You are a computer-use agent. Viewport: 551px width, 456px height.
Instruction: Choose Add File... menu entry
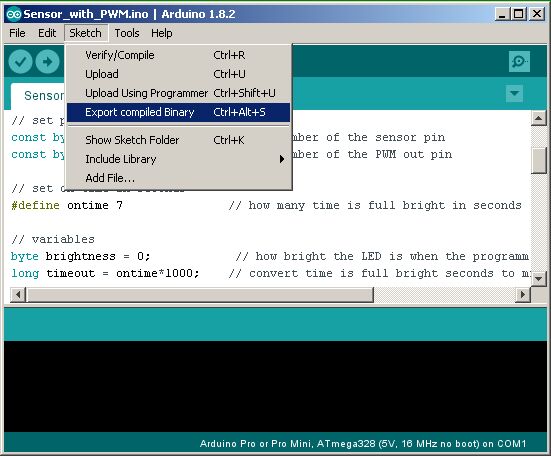tap(178, 178)
